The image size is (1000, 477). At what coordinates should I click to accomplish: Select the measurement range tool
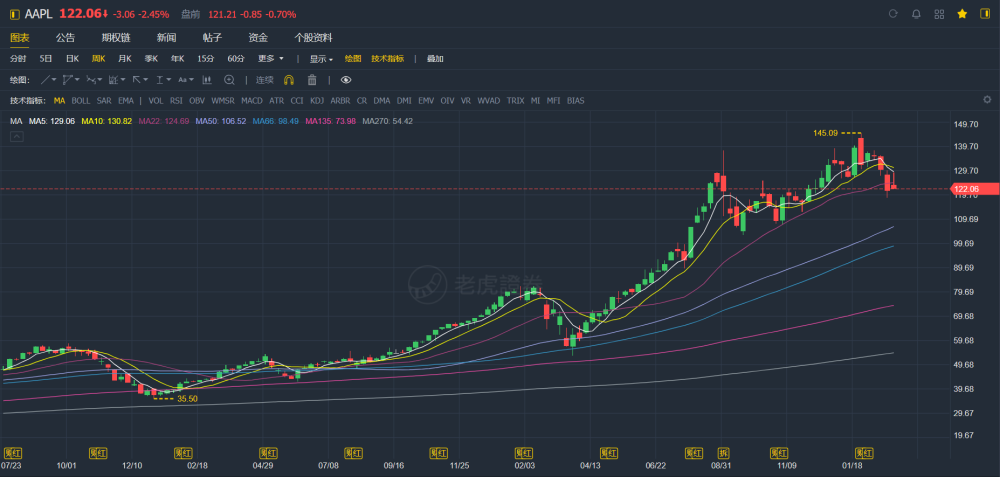coord(159,80)
